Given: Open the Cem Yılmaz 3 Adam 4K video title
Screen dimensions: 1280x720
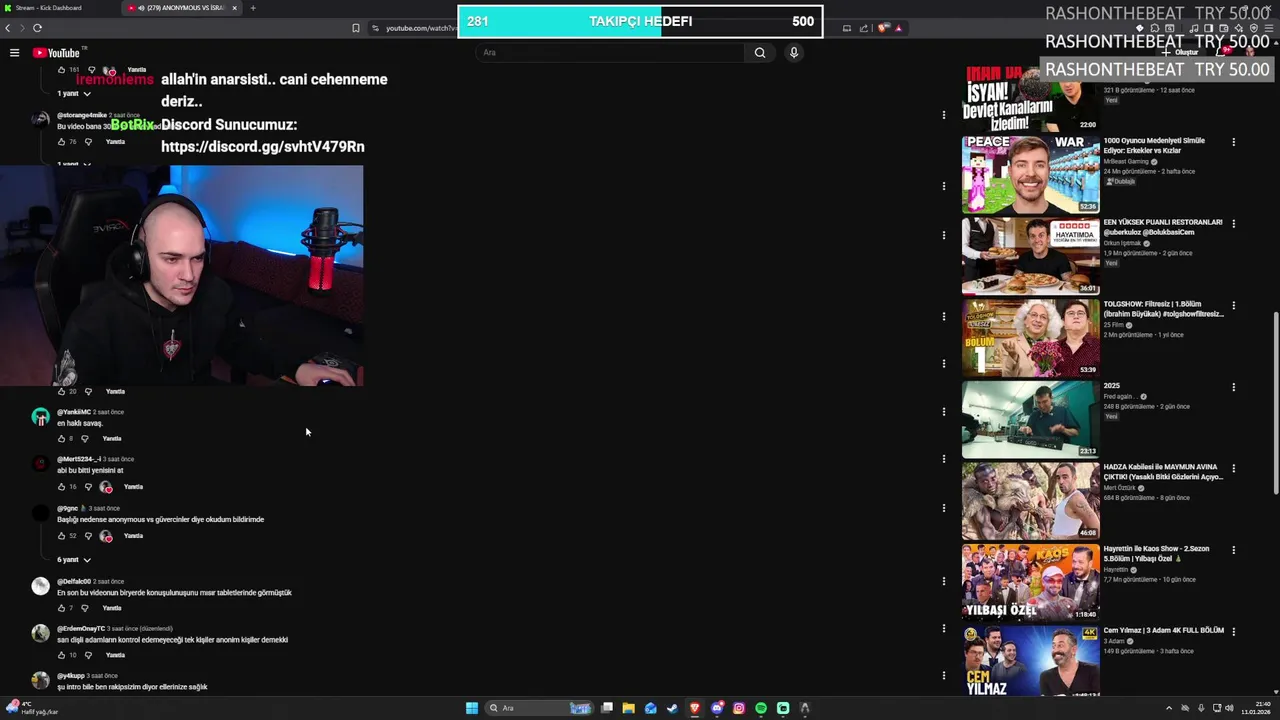Looking at the screenshot, I should [1163, 631].
